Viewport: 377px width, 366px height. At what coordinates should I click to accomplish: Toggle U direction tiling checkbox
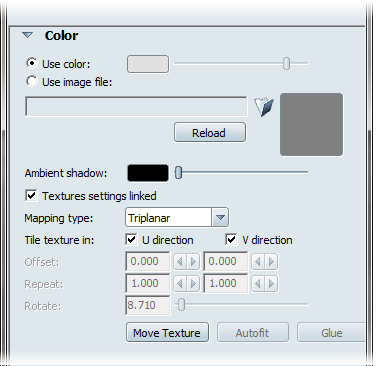tap(131, 239)
